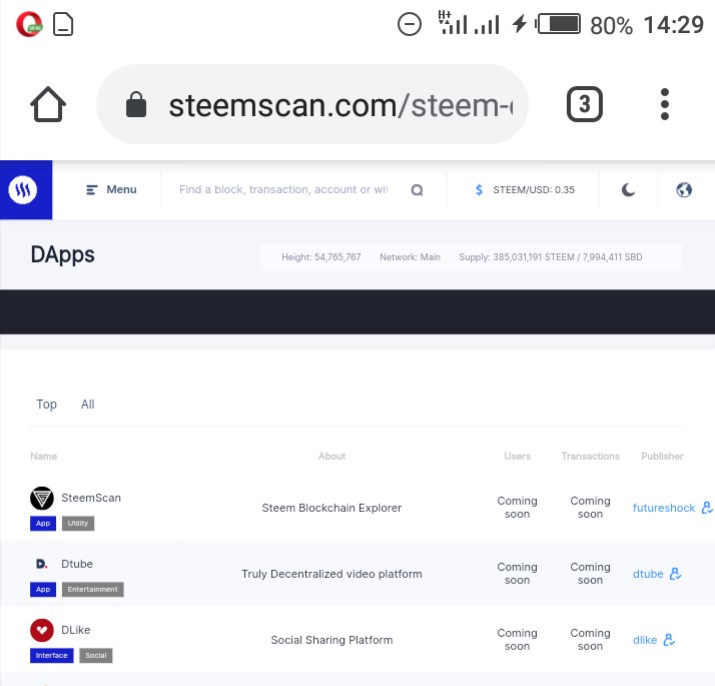Click the search magnifier icon
Screen dimensions: 715x686
click(x=417, y=190)
